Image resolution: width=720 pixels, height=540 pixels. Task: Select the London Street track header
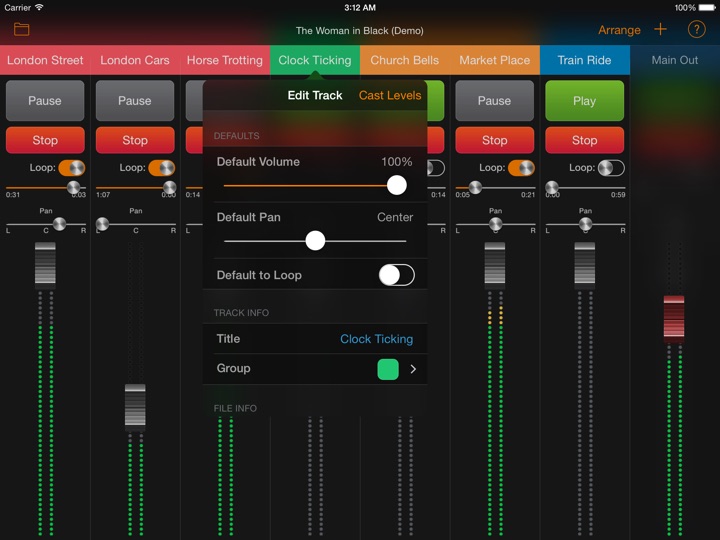45,60
